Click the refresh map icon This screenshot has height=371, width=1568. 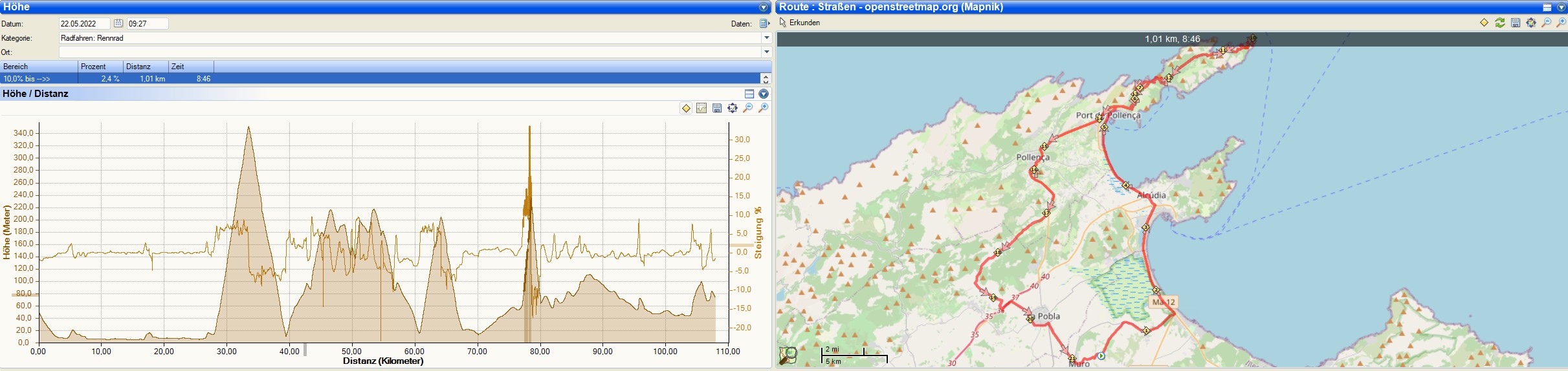1499,23
